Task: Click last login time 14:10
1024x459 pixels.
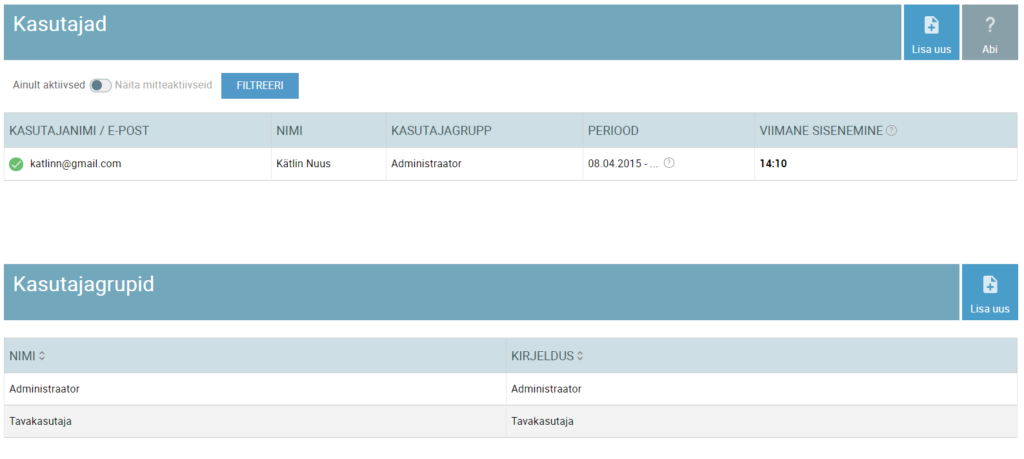Action: (x=773, y=164)
